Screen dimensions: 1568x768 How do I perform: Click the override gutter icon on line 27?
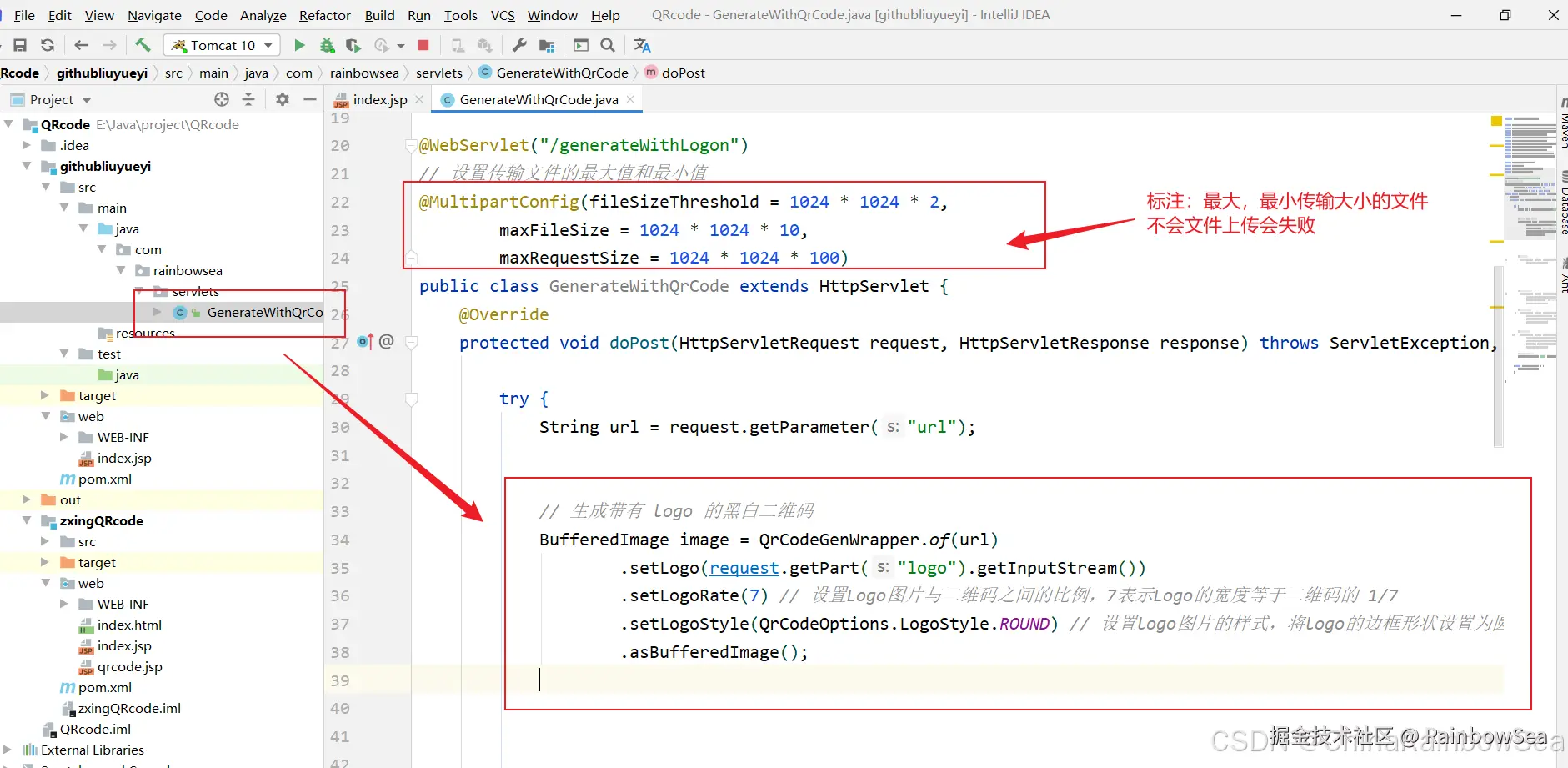point(364,341)
